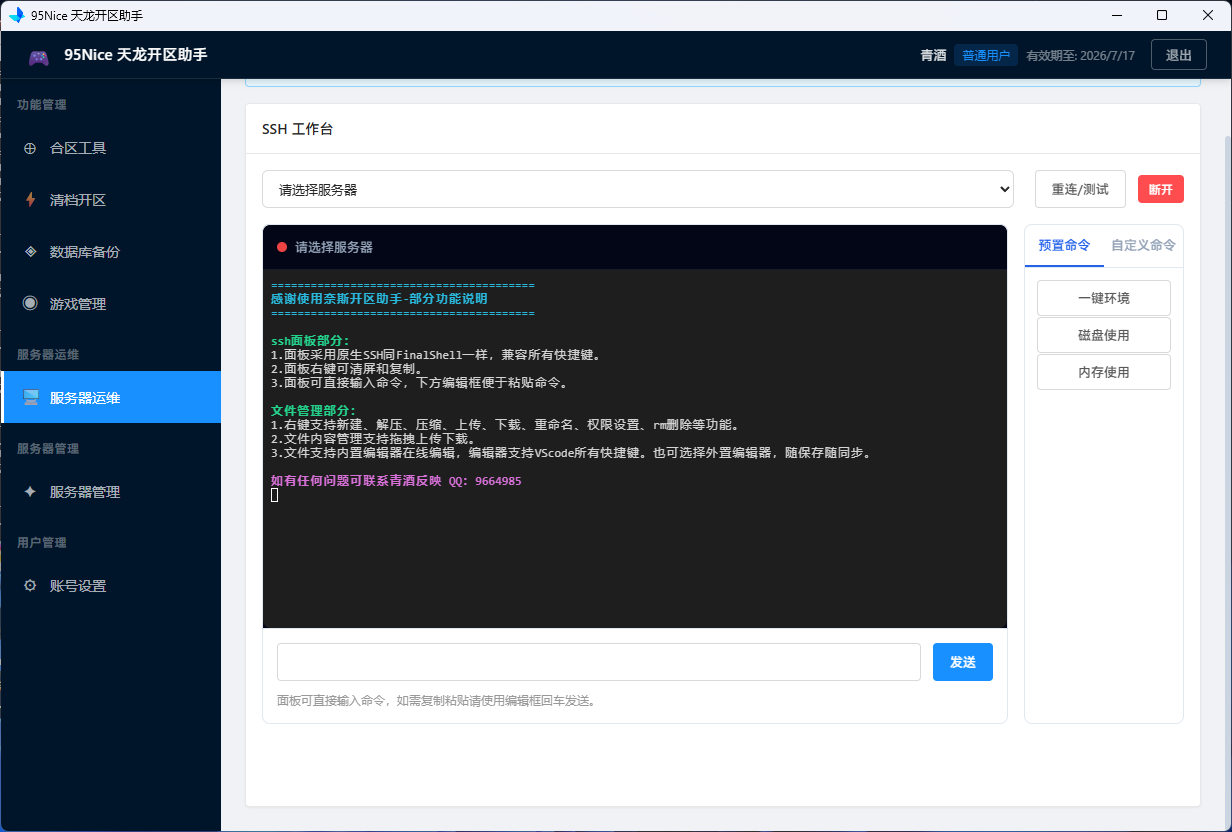
Task: Click the red 断开 button
Action: tap(1161, 189)
